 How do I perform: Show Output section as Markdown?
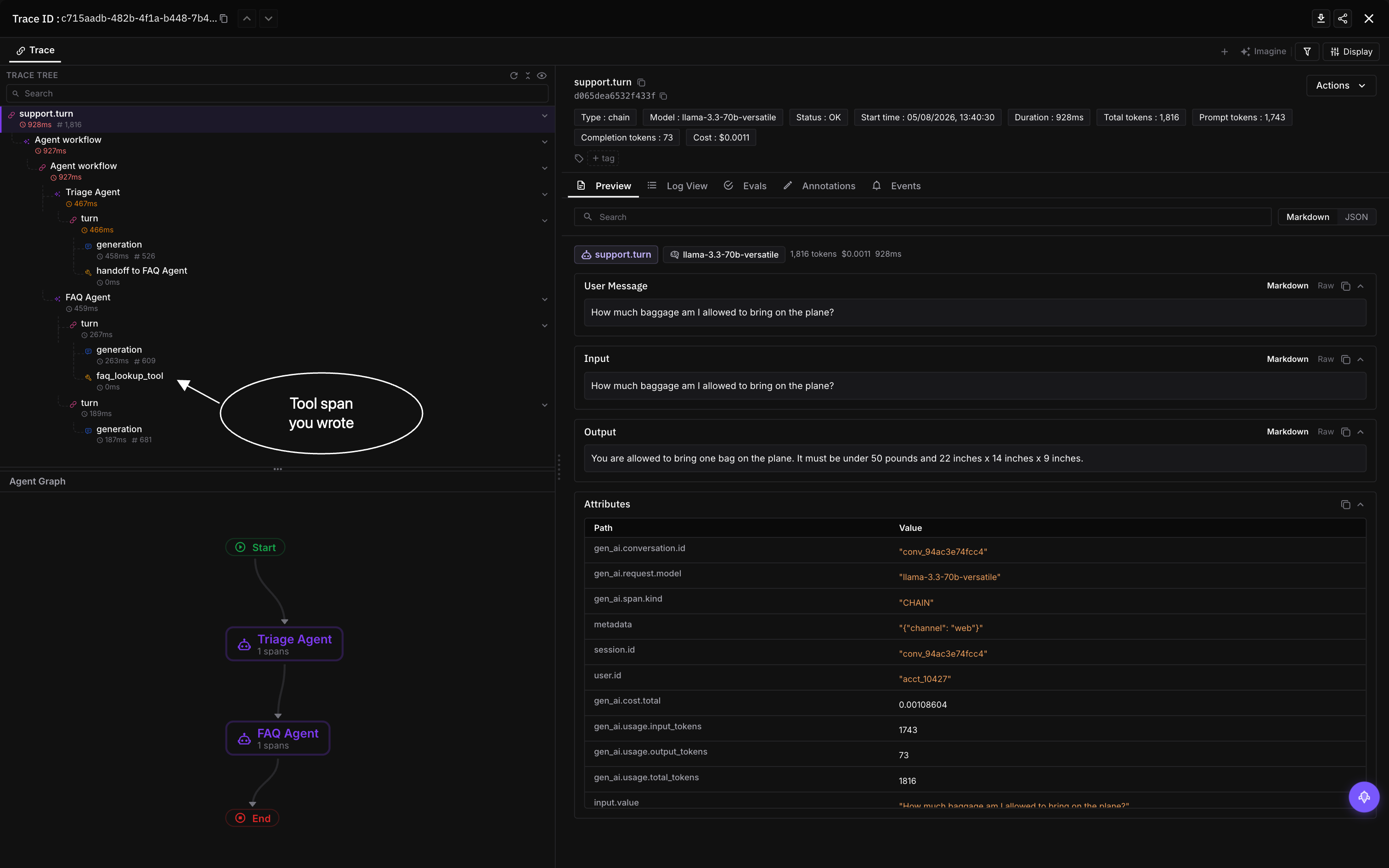(x=1287, y=432)
